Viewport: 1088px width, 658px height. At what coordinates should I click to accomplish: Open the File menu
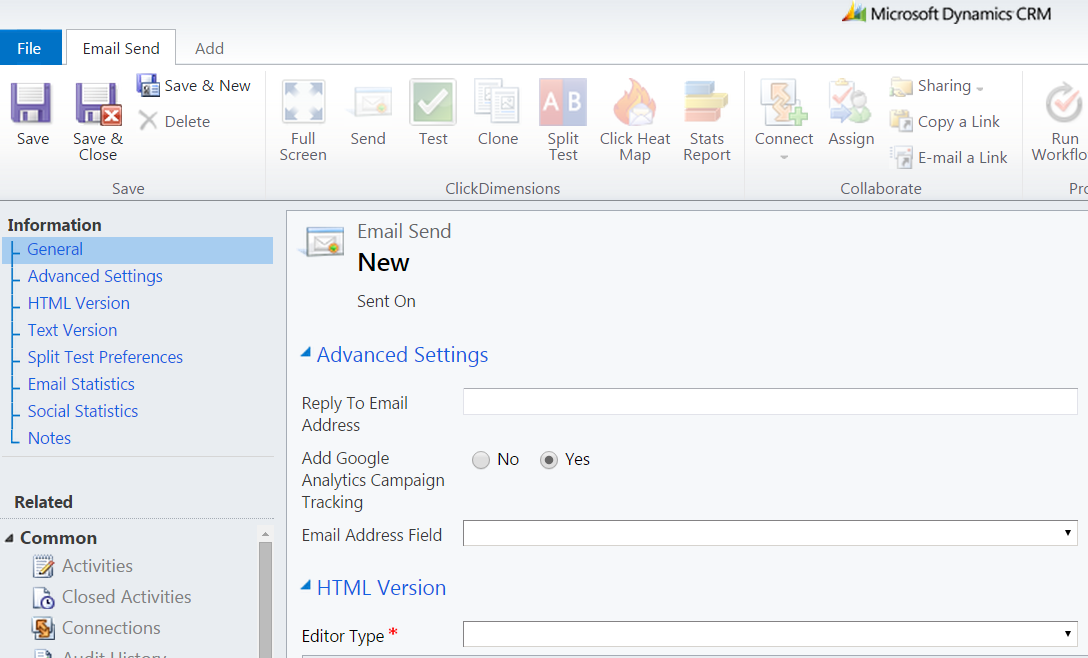(x=31, y=47)
